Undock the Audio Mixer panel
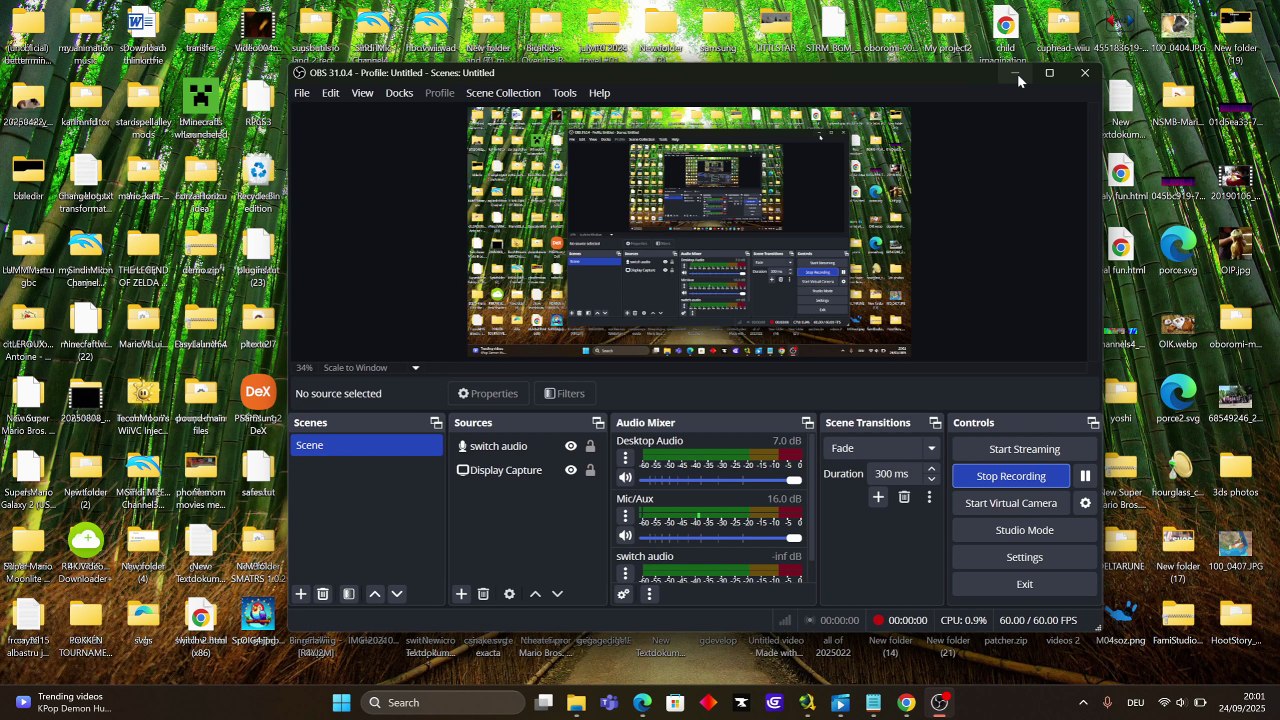The height and width of the screenshot is (720, 1280). [x=808, y=423]
